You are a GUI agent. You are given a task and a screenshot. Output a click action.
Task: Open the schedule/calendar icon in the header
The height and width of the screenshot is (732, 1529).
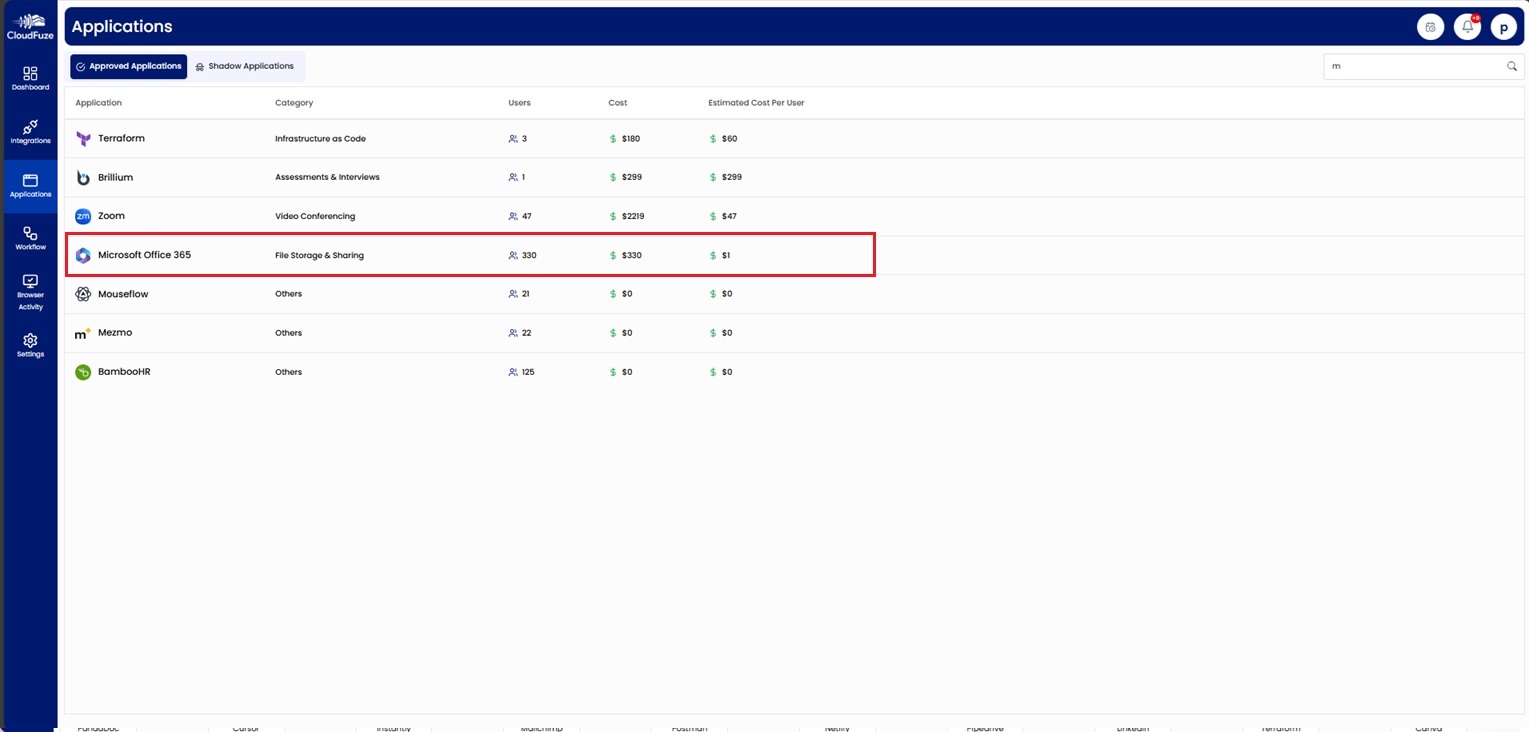tap(1430, 26)
